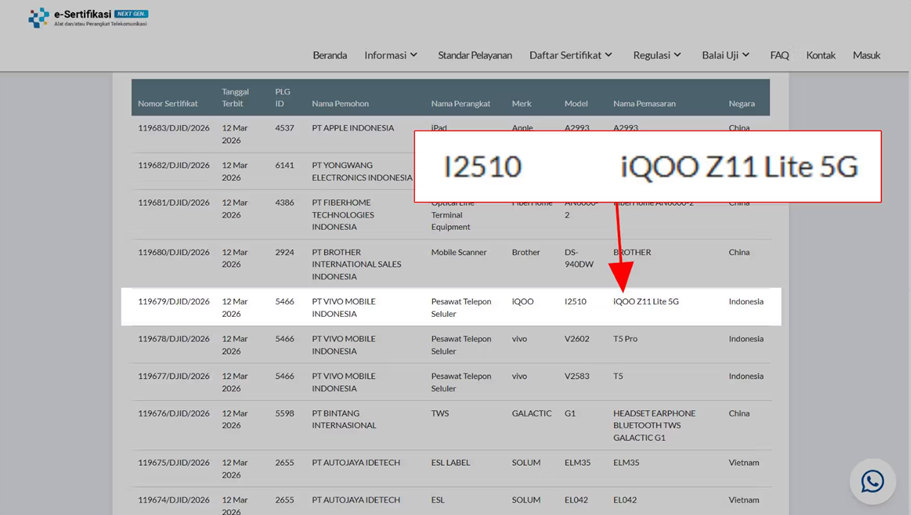Click the GALACTIC brand cell
911x515 pixels.
[532, 413]
